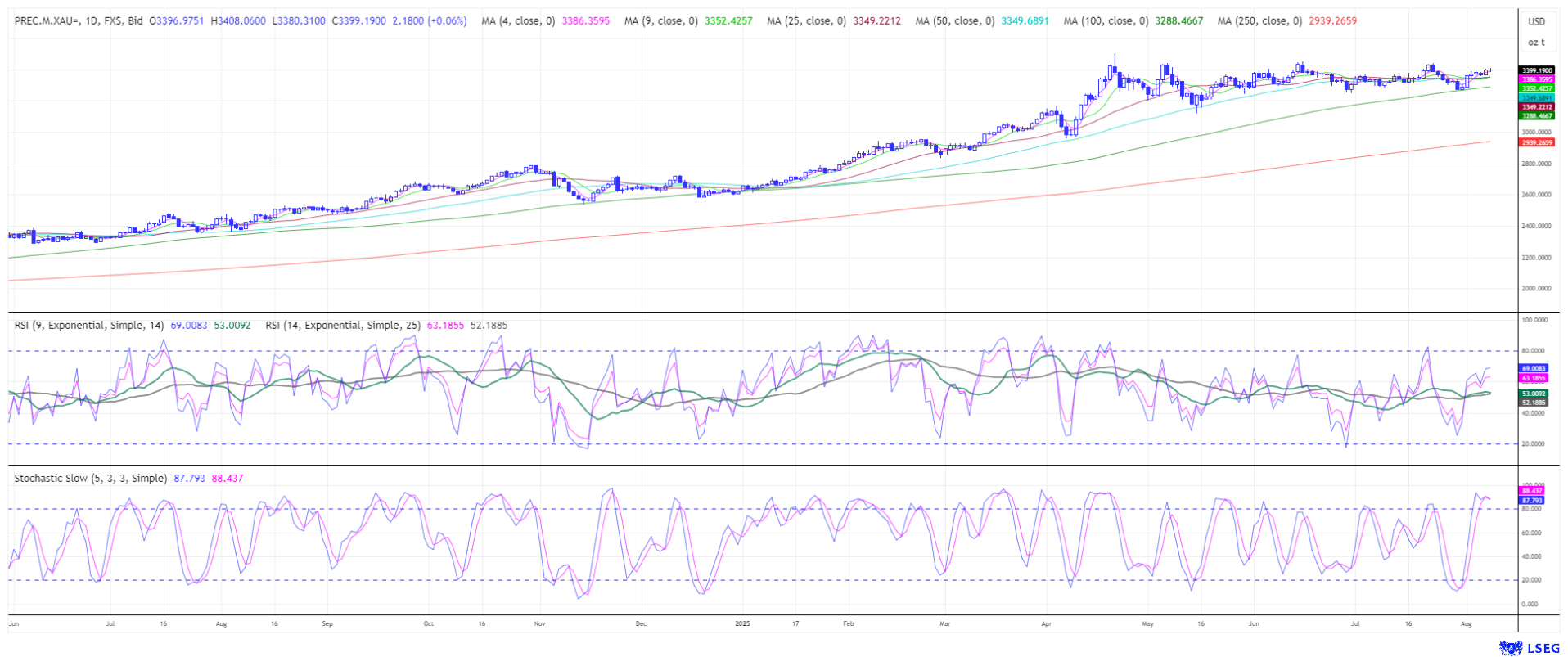The image size is (1568, 657).
Task: Select the MA (9, close, 0) legend
Action: click(x=660, y=21)
